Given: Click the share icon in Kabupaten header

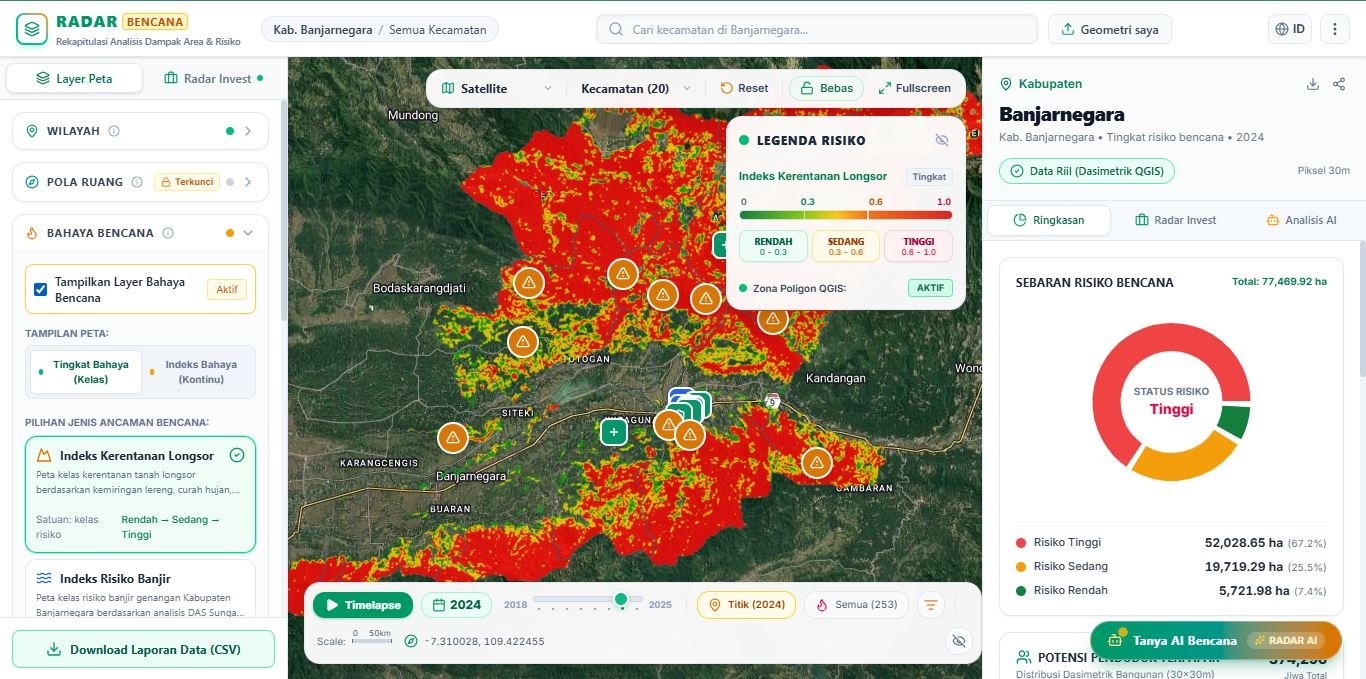Looking at the screenshot, I should coord(1339,84).
